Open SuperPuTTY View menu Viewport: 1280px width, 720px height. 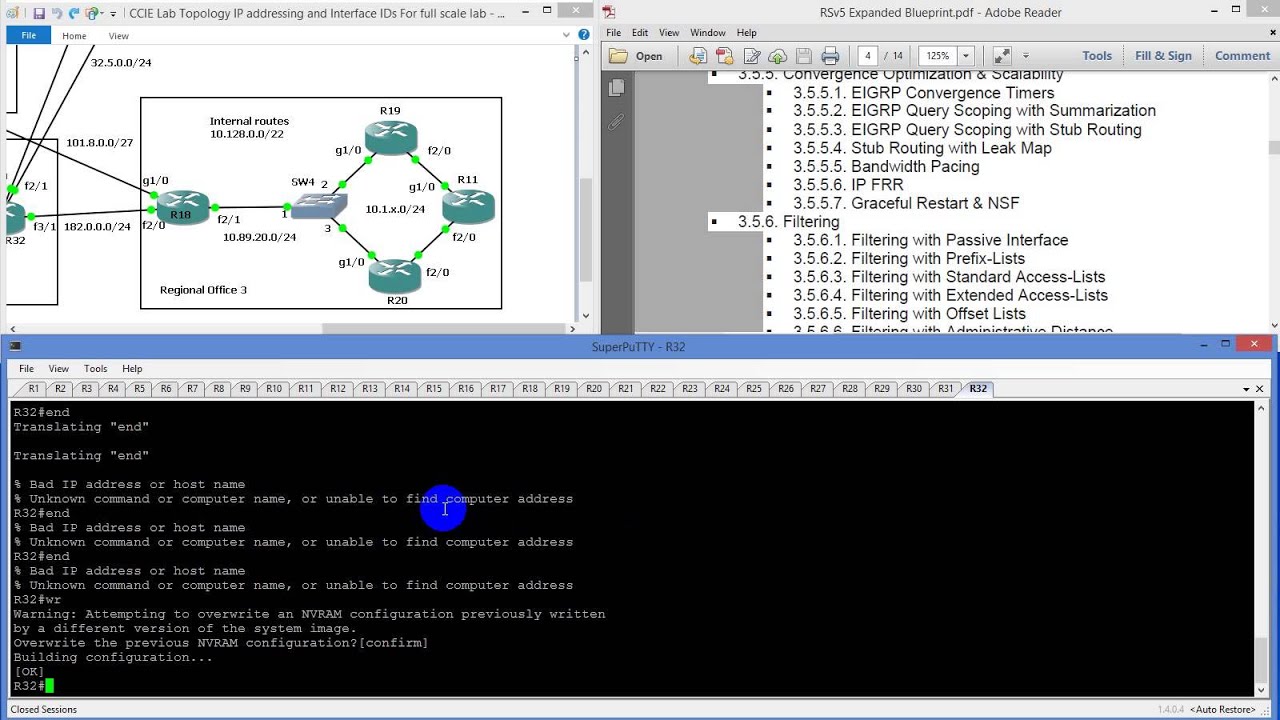(x=59, y=368)
